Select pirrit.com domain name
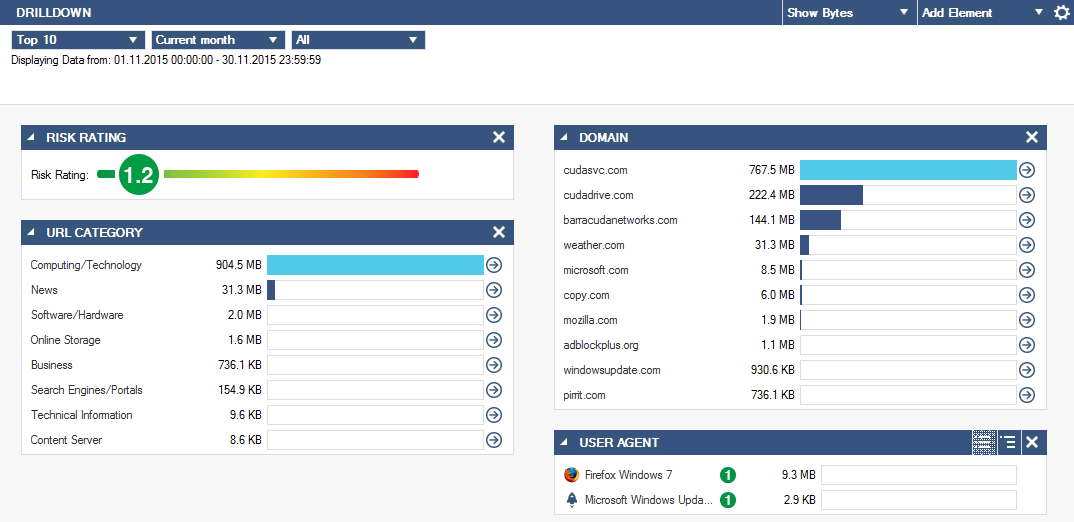 (x=584, y=395)
